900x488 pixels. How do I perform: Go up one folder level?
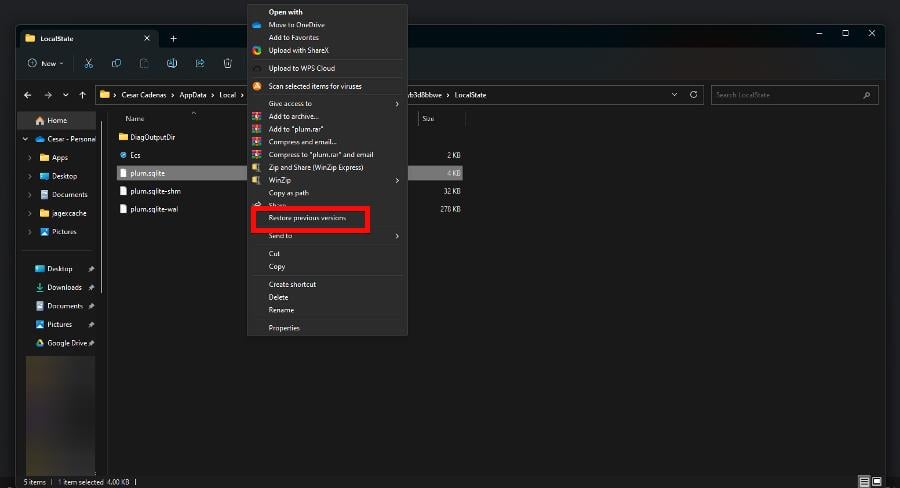[83, 95]
